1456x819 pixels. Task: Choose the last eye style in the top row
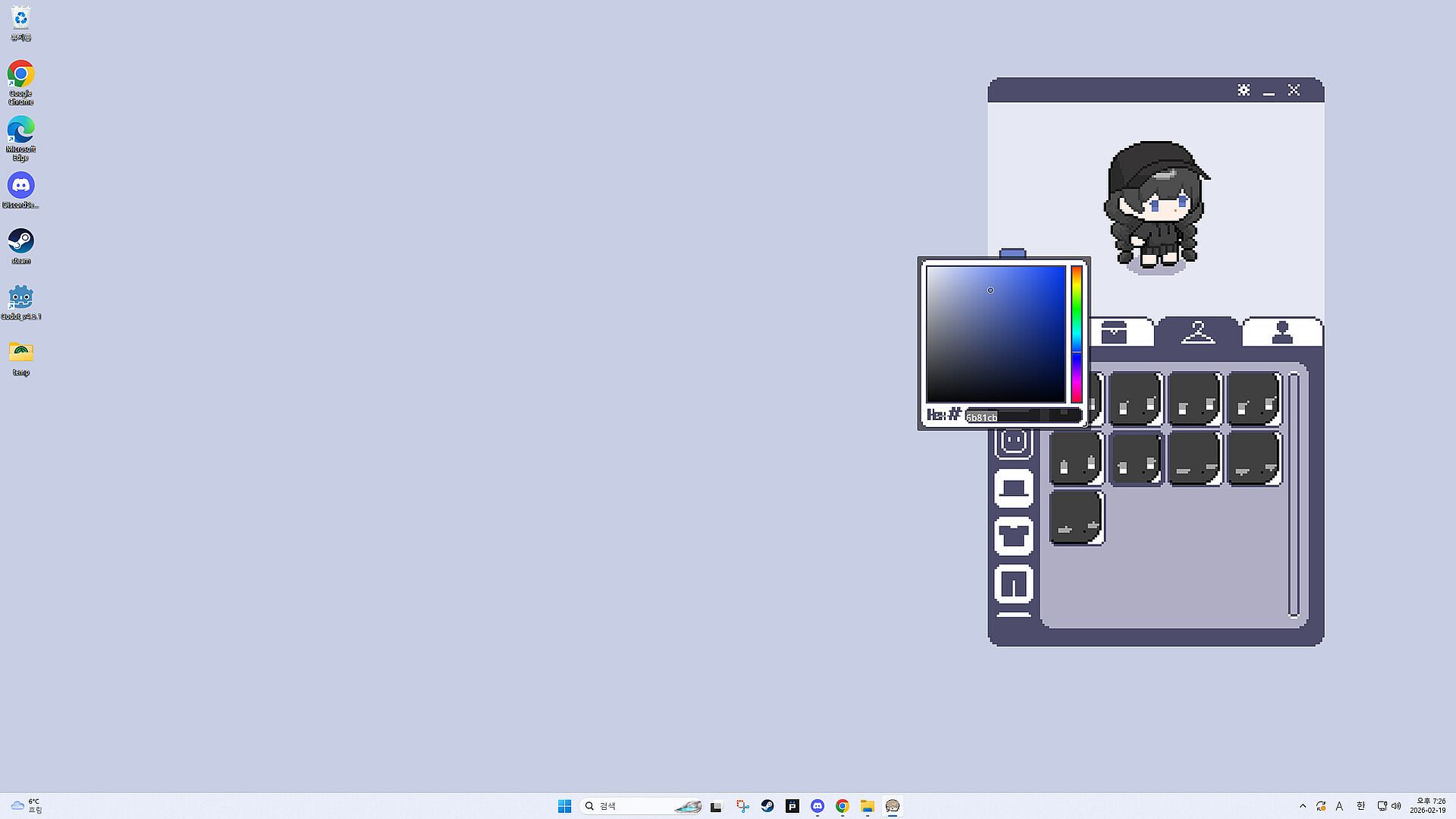tap(1254, 398)
